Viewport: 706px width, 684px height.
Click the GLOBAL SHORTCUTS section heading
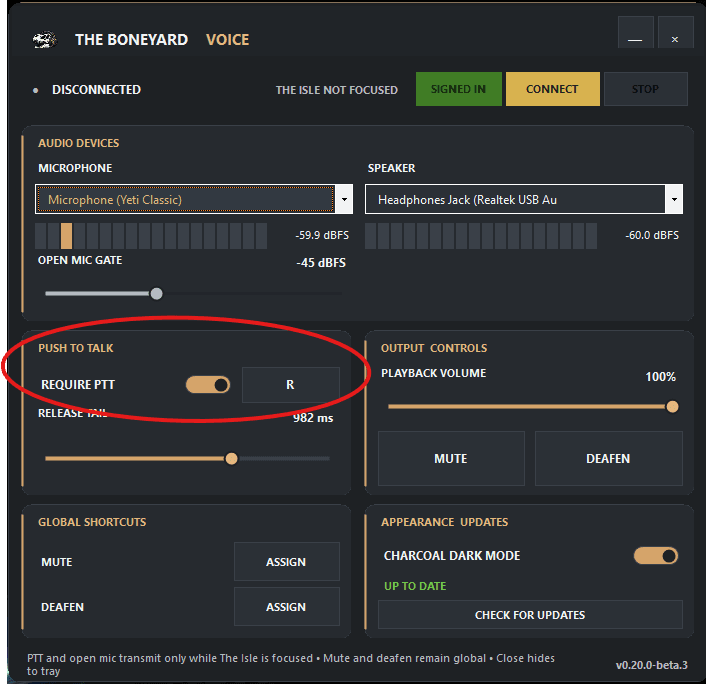(92, 522)
